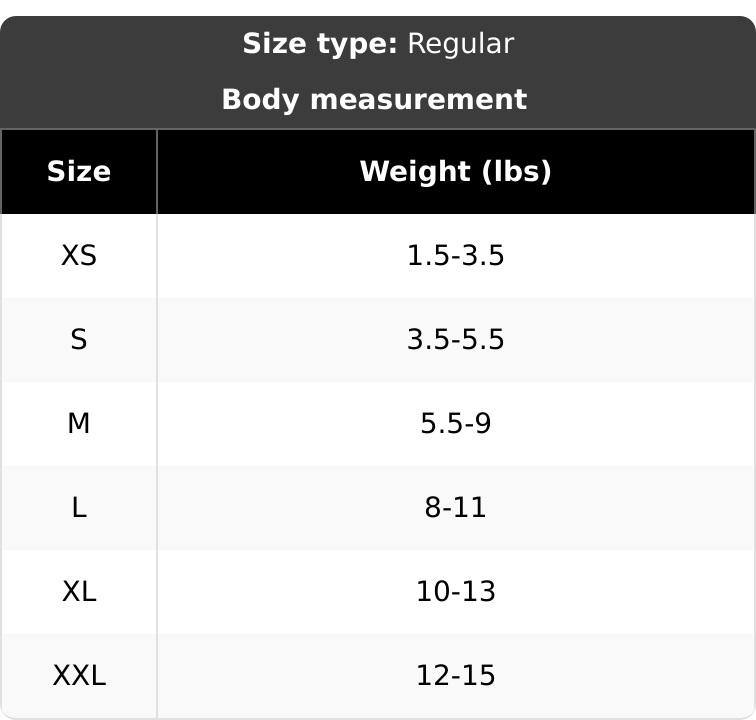Select the Body measurement title

[375, 100]
